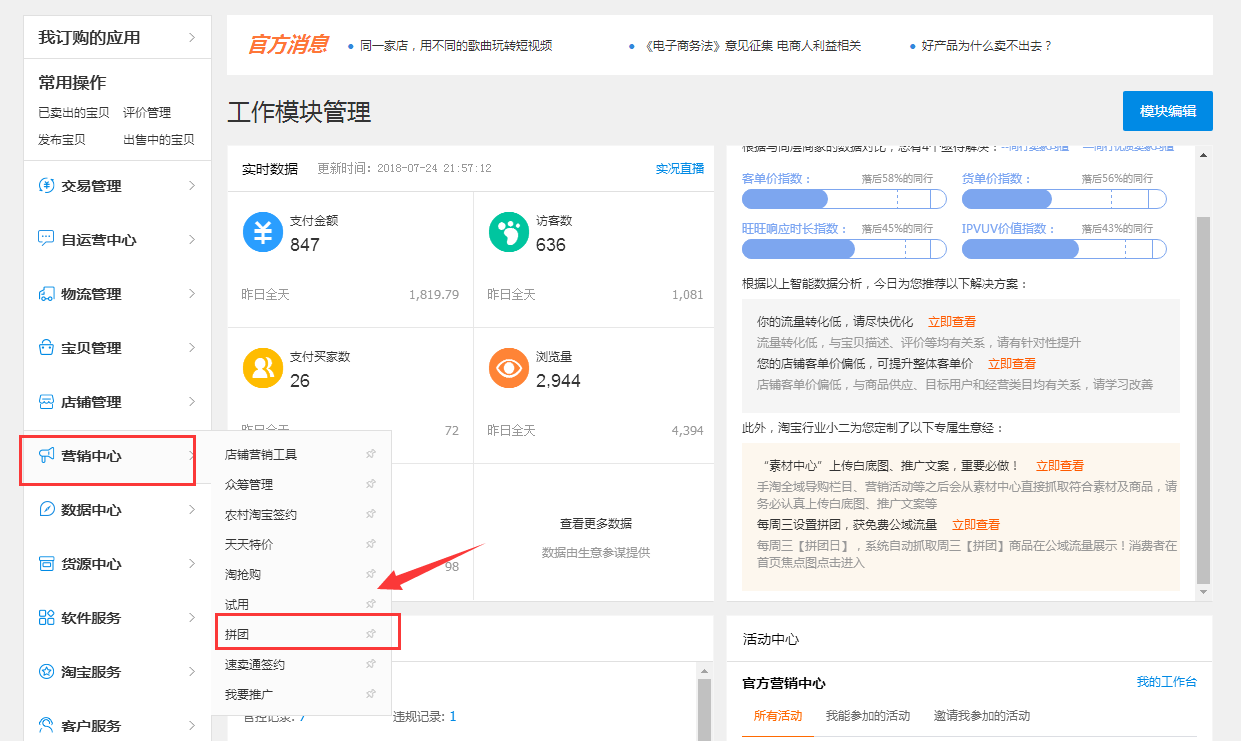Expand the 店铺管理 arrow

192,401
